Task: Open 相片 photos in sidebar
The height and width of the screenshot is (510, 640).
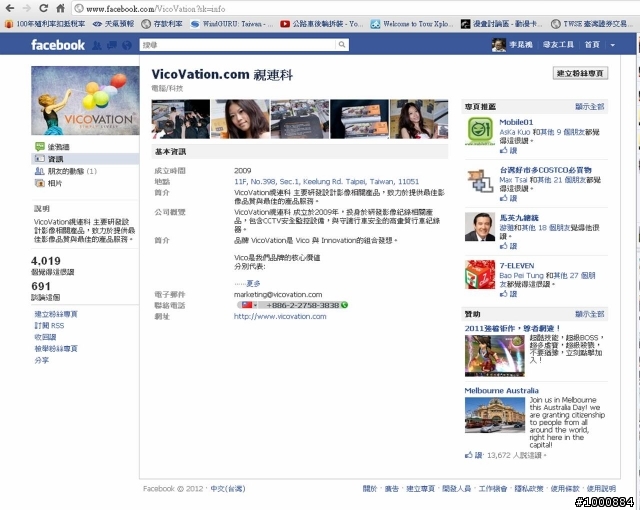Action: (85, 183)
